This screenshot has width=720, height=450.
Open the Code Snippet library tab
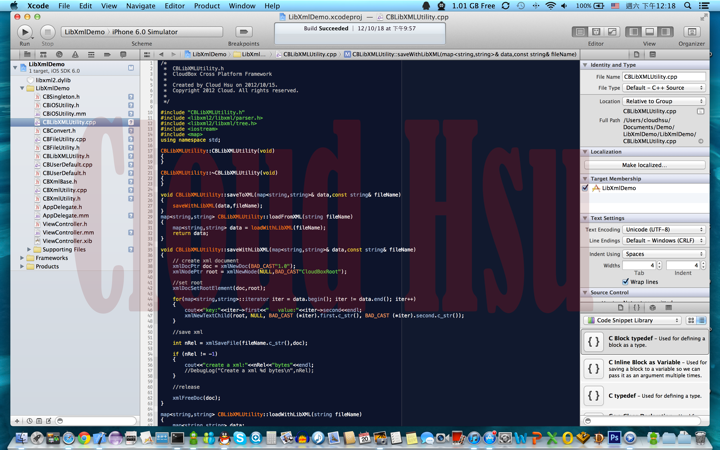click(636, 308)
